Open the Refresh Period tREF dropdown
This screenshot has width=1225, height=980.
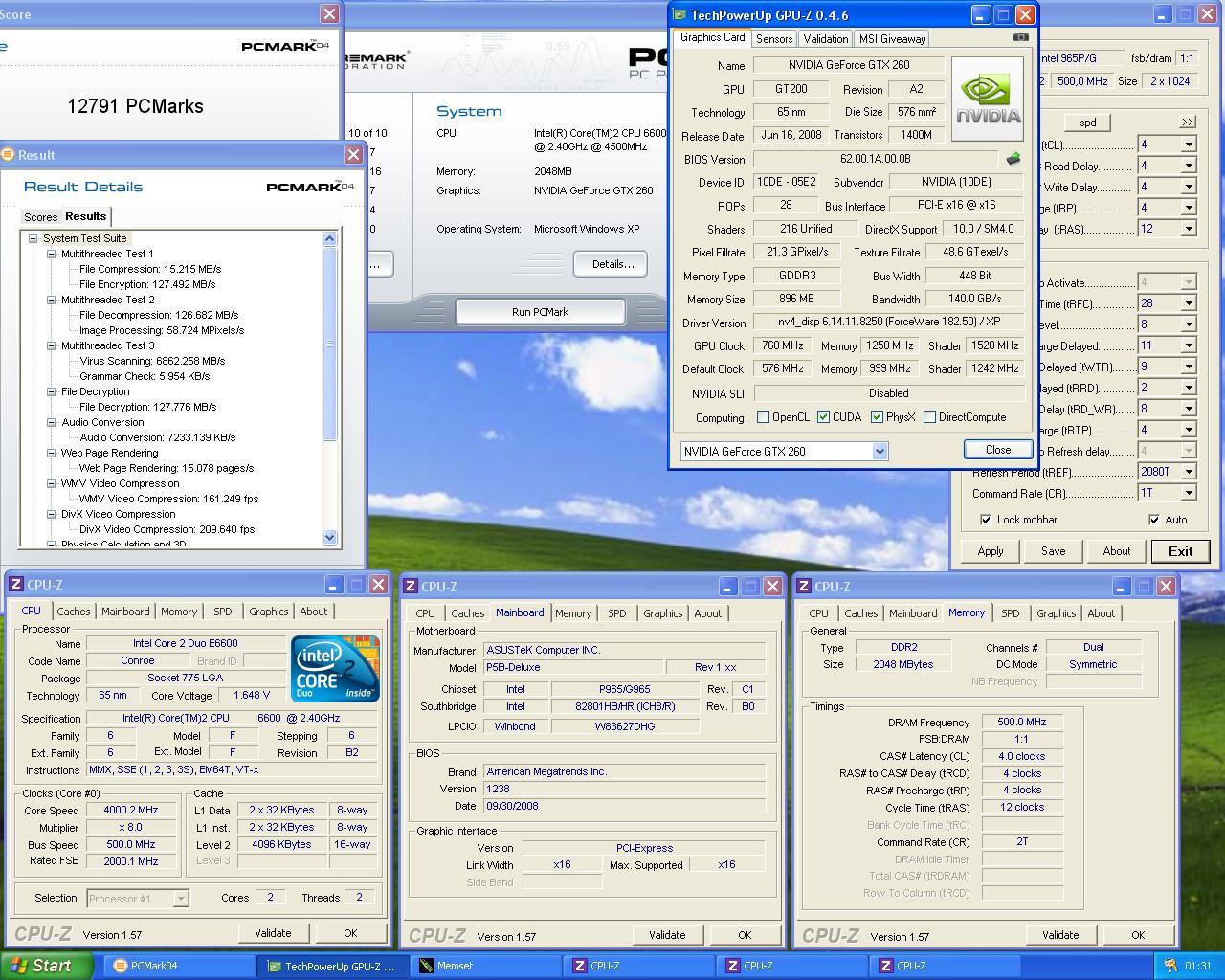click(1188, 472)
